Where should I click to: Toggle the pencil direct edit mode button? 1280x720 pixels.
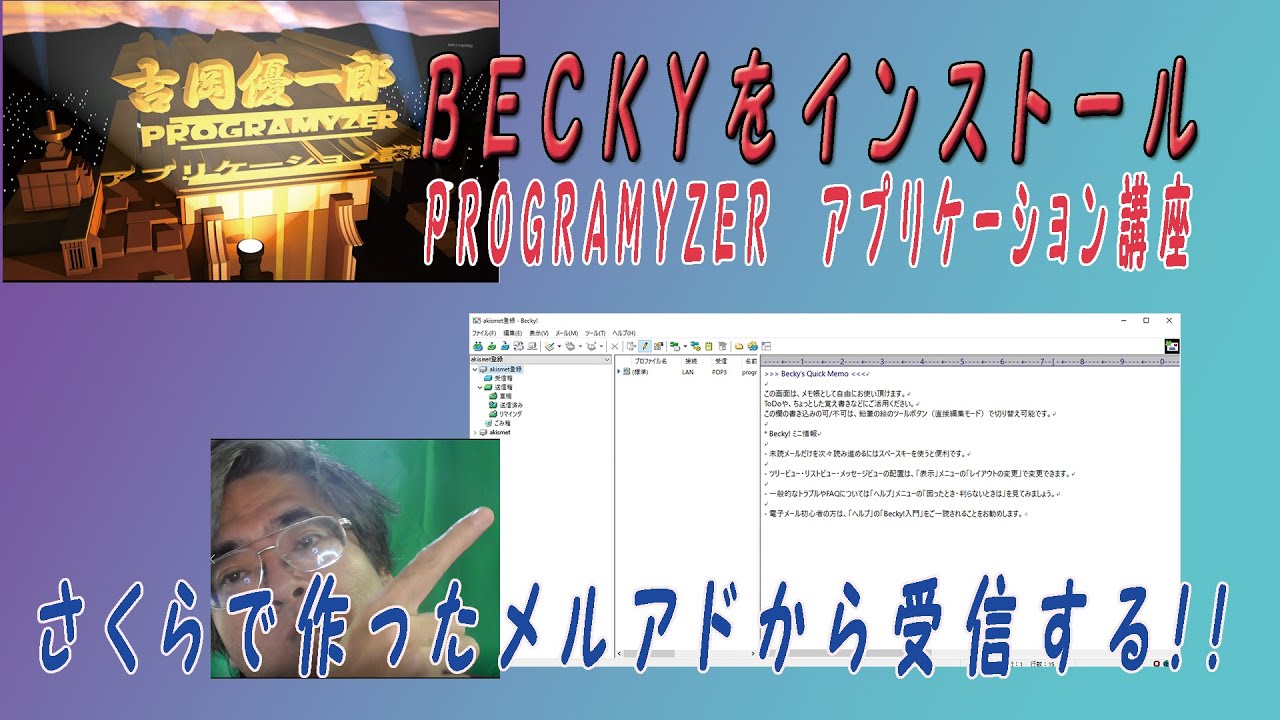(644, 346)
